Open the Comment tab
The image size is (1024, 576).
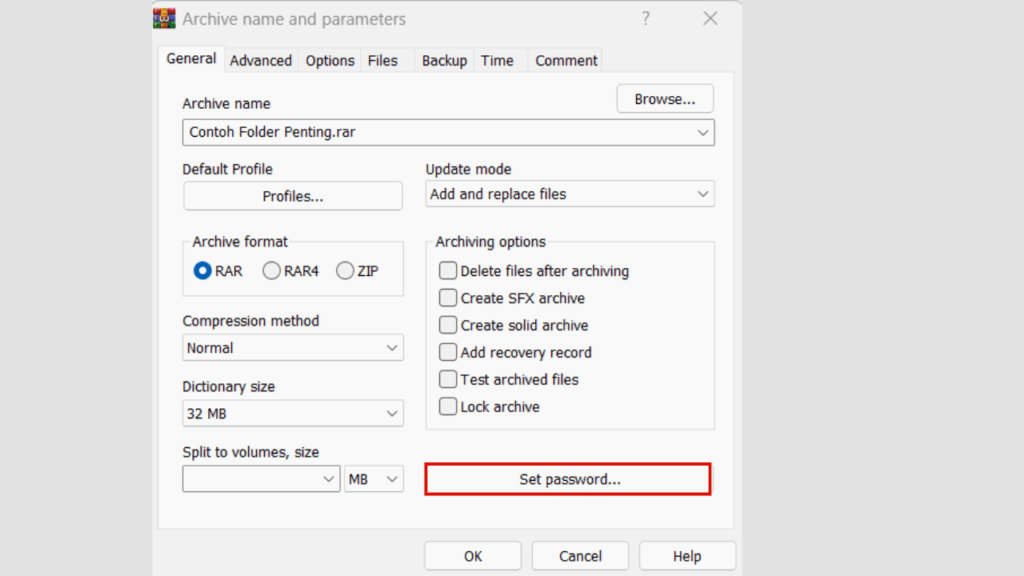(x=565, y=61)
